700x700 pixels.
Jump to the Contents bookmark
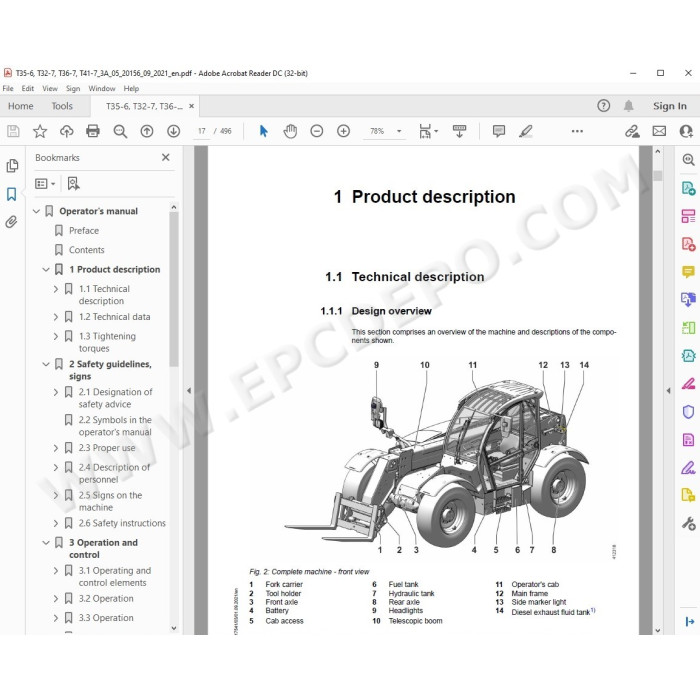87,250
